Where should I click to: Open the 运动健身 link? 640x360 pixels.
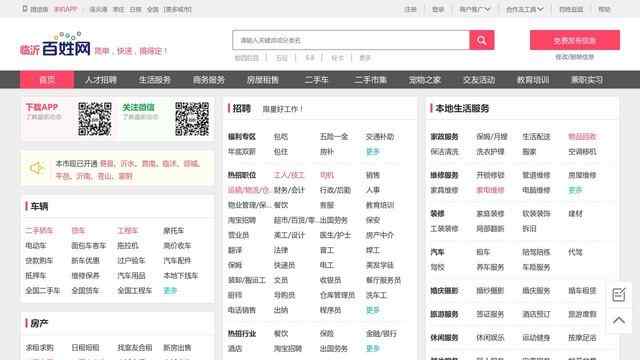[x=536, y=338]
